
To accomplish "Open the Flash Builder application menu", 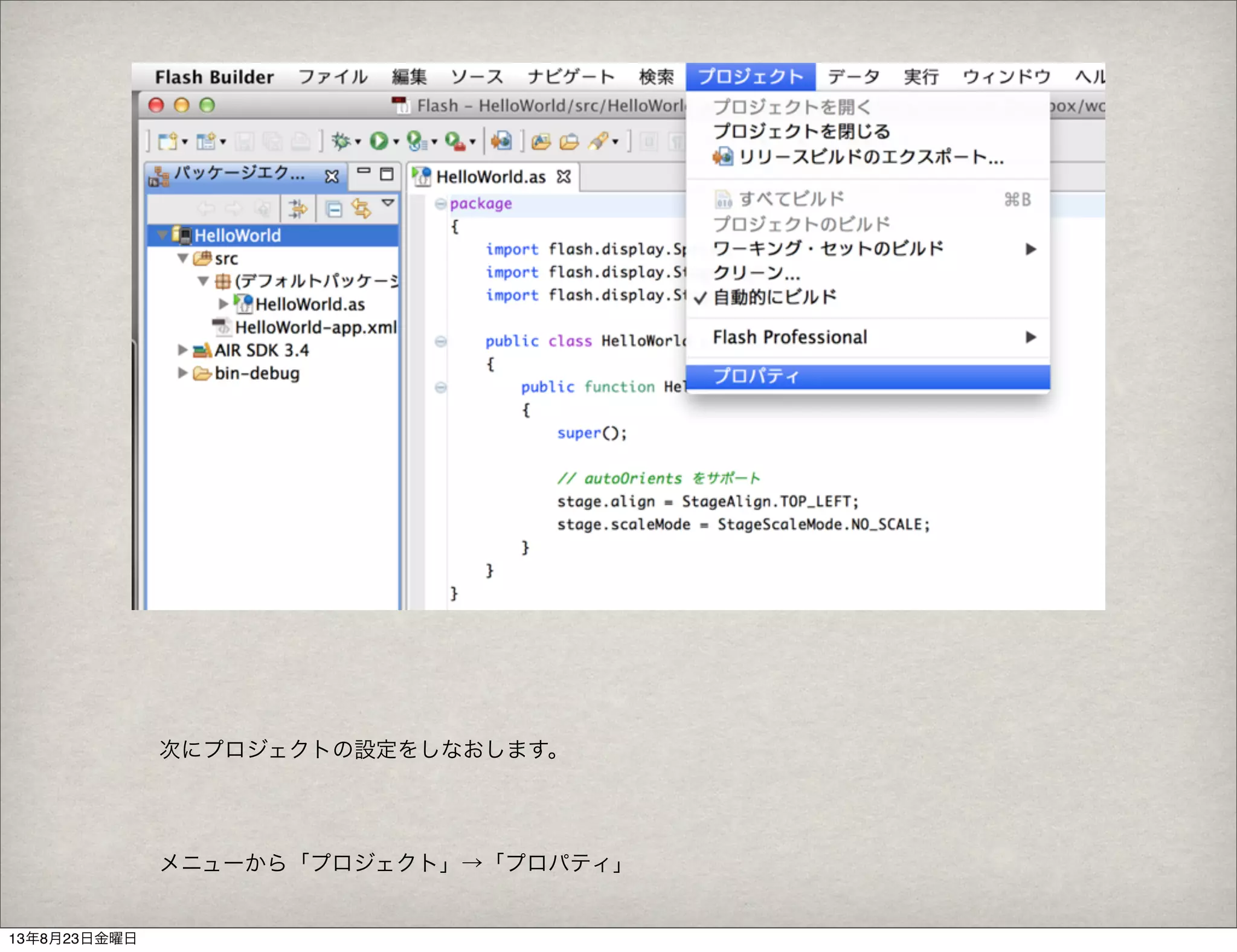I will (214, 77).
